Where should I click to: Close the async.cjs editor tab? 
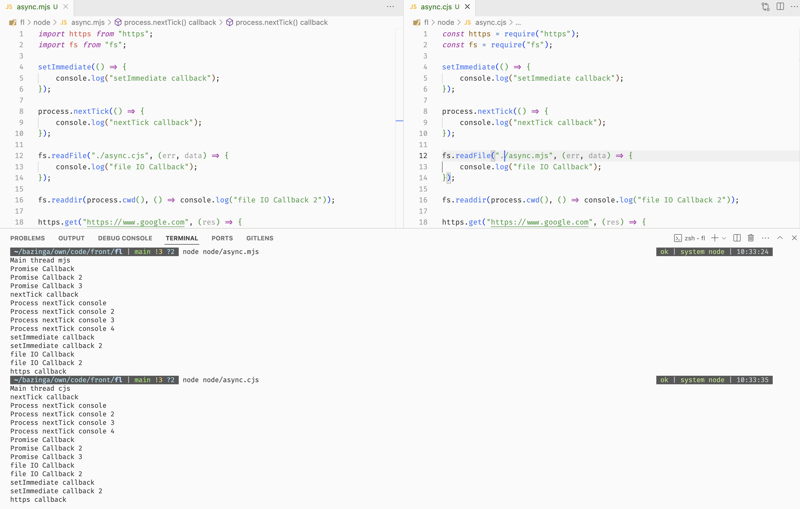[467, 7]
